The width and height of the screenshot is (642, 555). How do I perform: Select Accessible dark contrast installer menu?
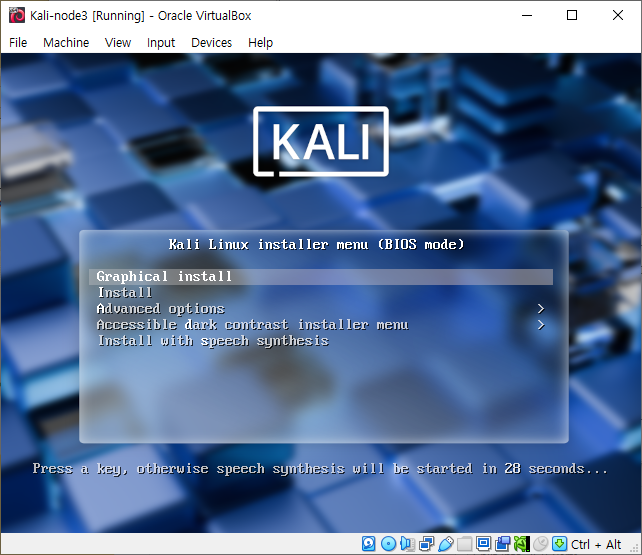(x=321, y=325)
